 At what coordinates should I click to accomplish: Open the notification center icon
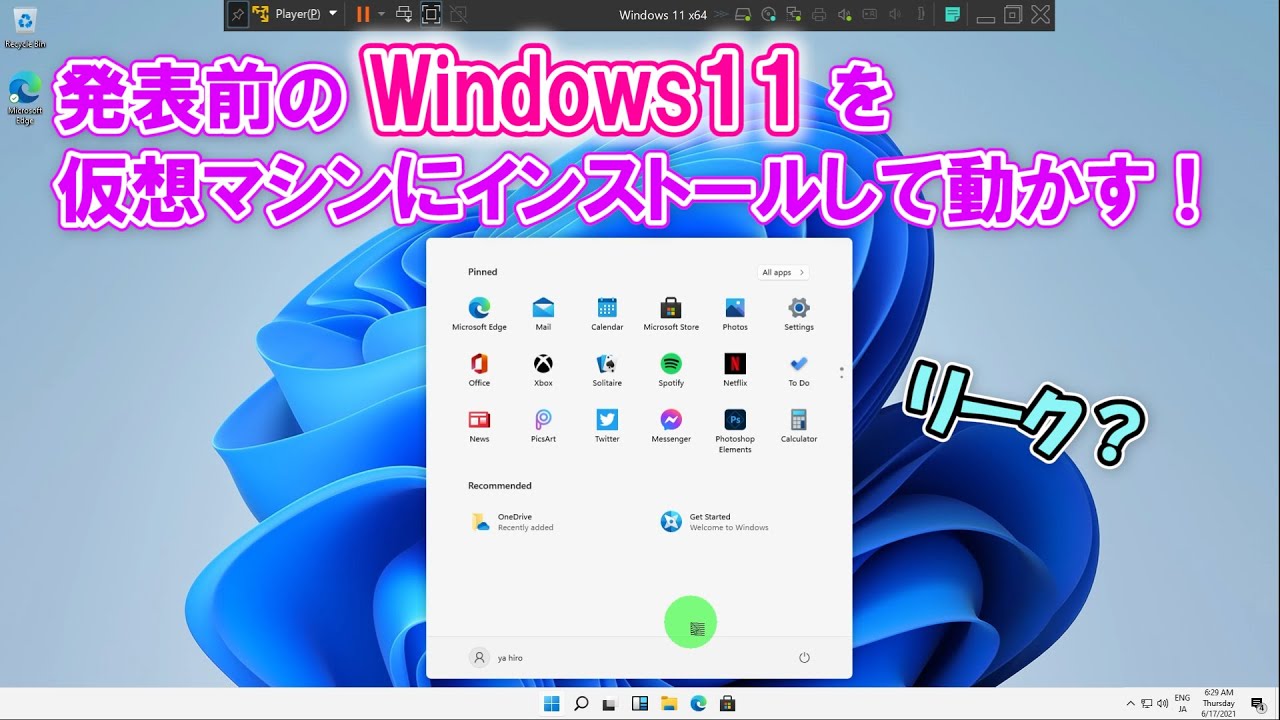click(x=1258, y=704)
